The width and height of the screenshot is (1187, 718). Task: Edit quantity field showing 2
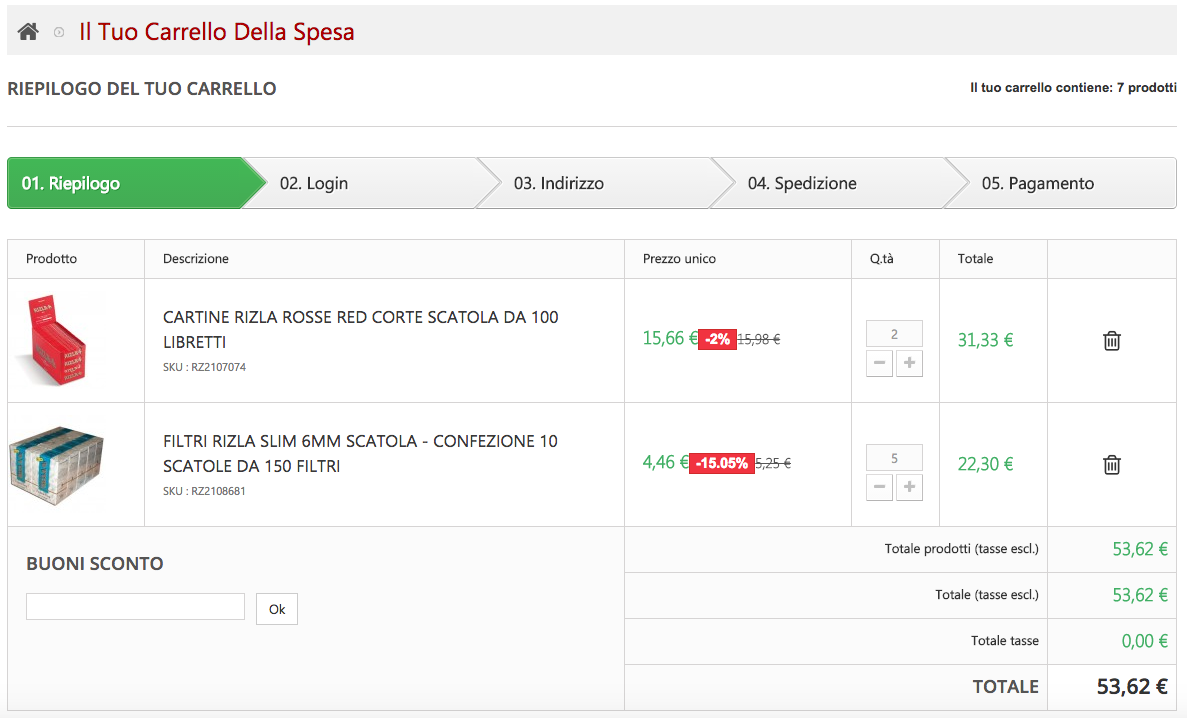click(894, 334)
